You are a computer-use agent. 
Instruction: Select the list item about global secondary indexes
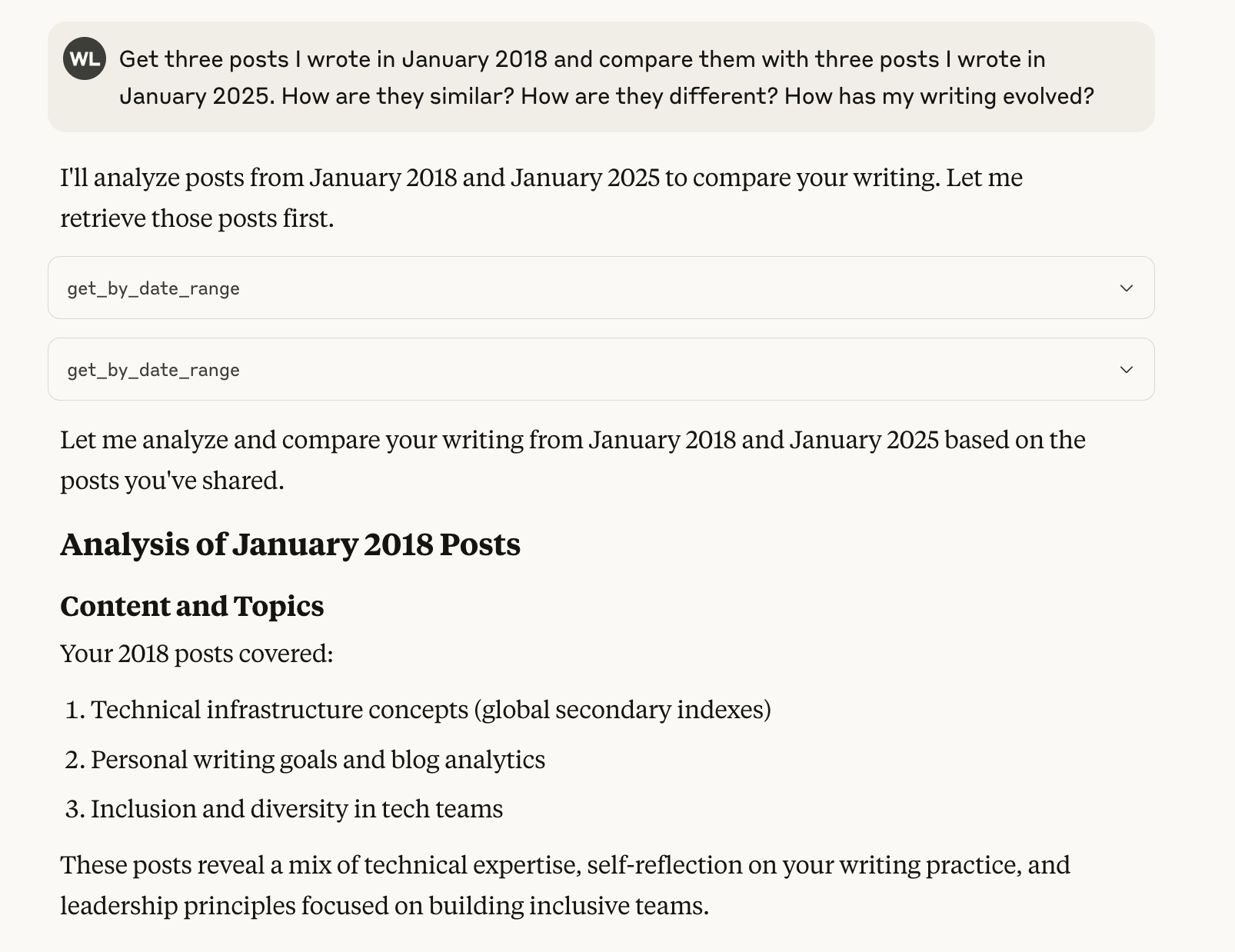[x=431, y=710]
